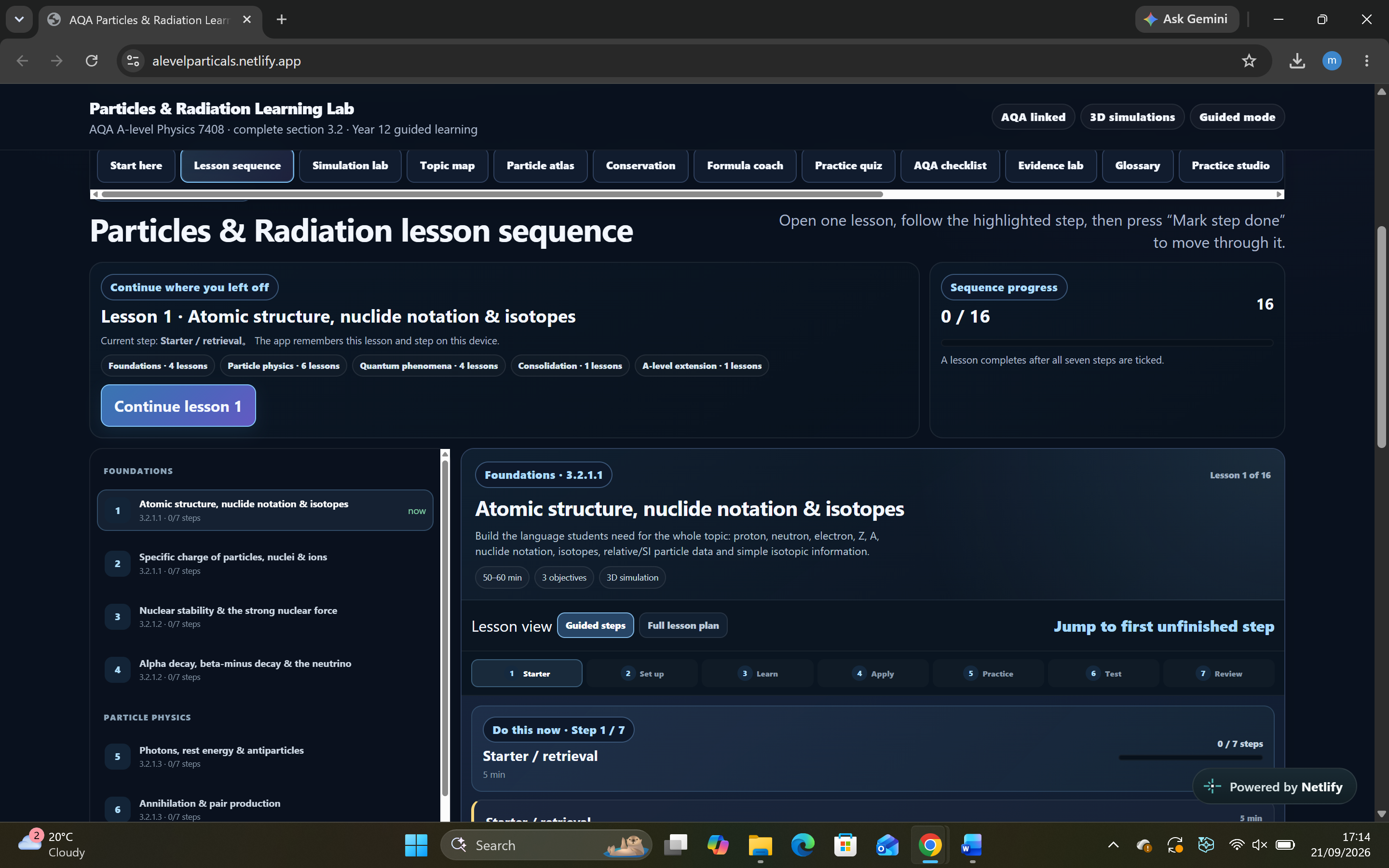Close the AQA Particles & Radiation tab
Screen dimensions: 1389x868
[x=247, y=19]
